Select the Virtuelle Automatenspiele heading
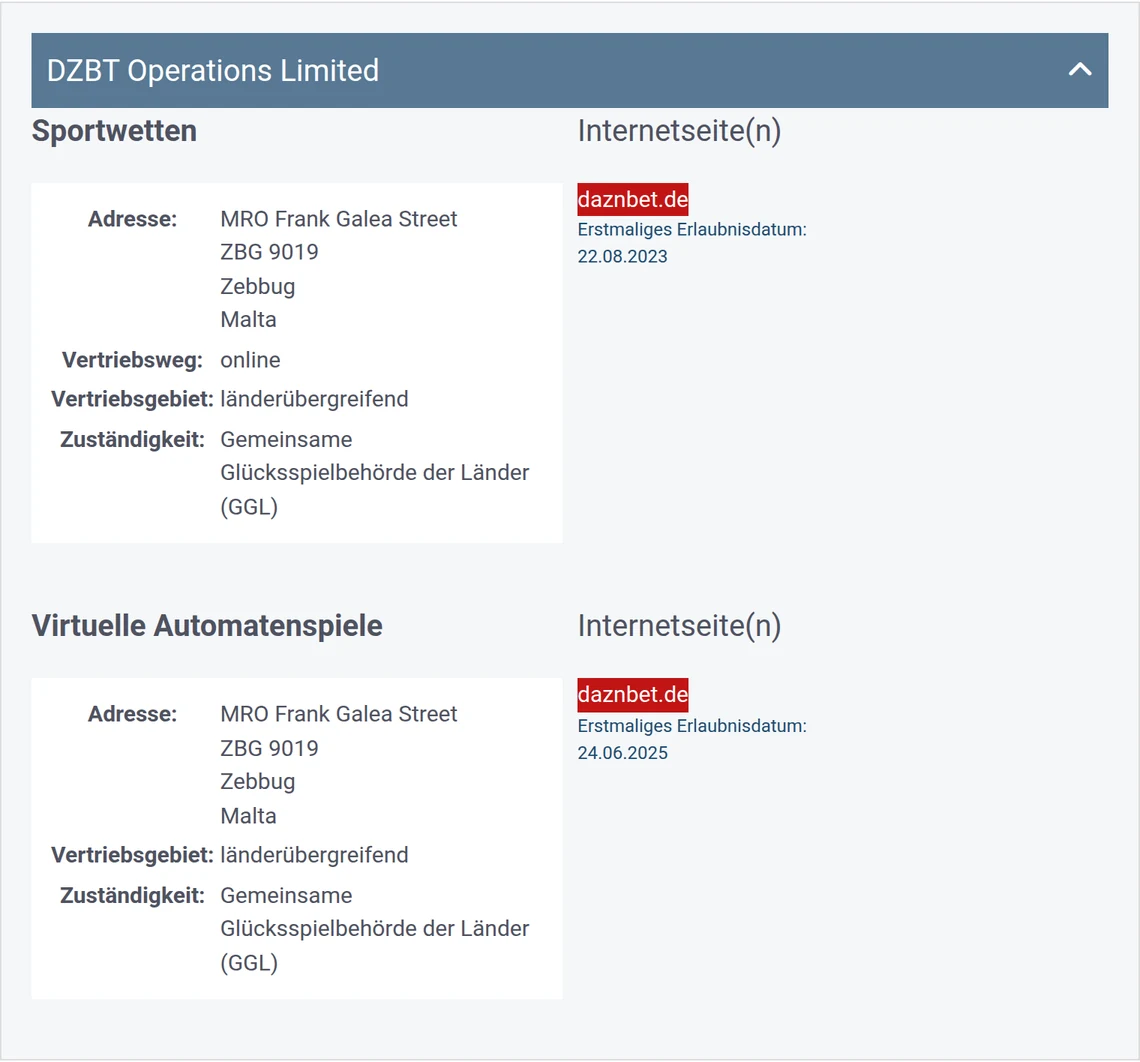The width and height of the screenshot is (1140, 1062). click(x=207, y=626)
